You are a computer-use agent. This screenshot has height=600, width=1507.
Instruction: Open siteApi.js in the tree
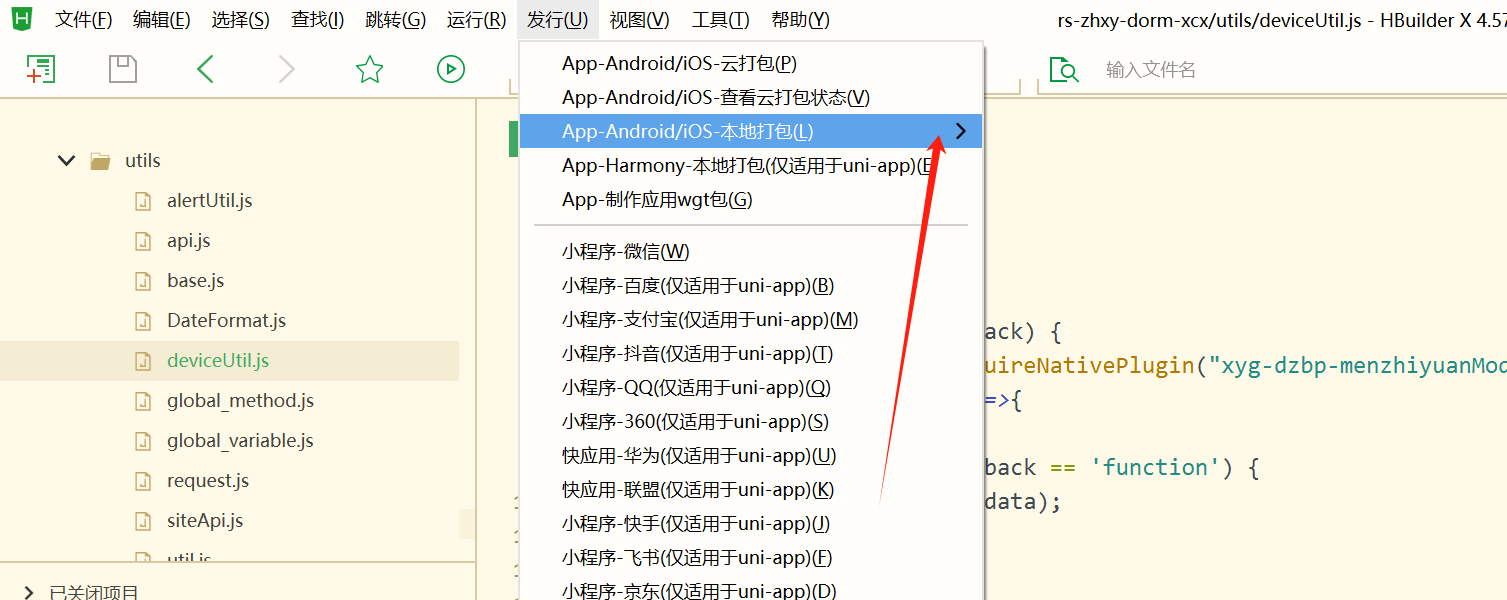(205, 521)
